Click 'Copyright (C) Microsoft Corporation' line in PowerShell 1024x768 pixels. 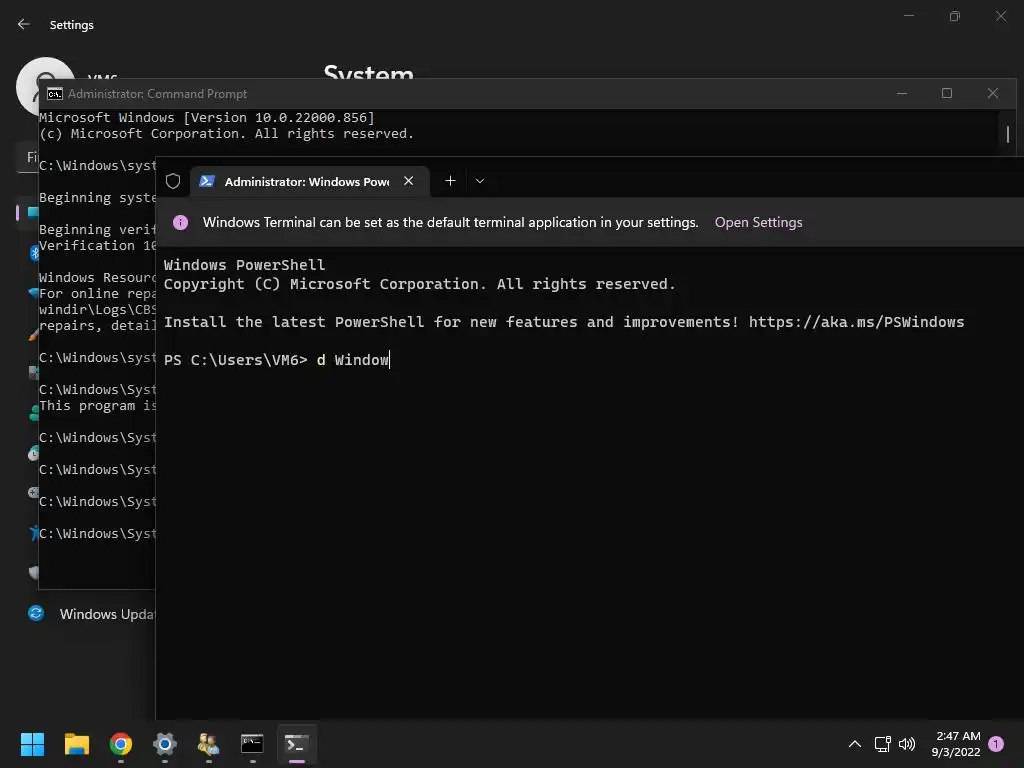pos(419,284)
